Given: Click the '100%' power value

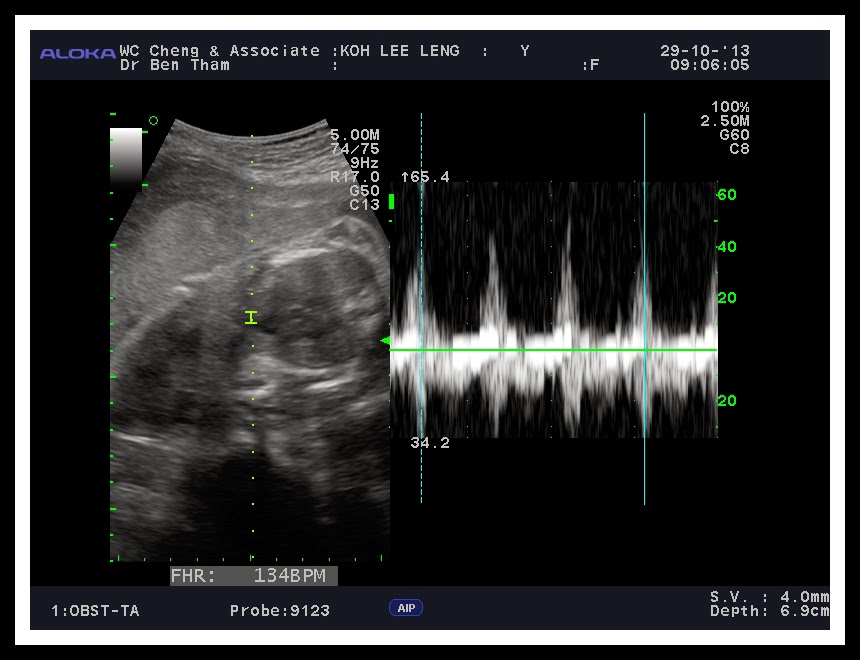Looking at the screenshot, I should point(730,107).
